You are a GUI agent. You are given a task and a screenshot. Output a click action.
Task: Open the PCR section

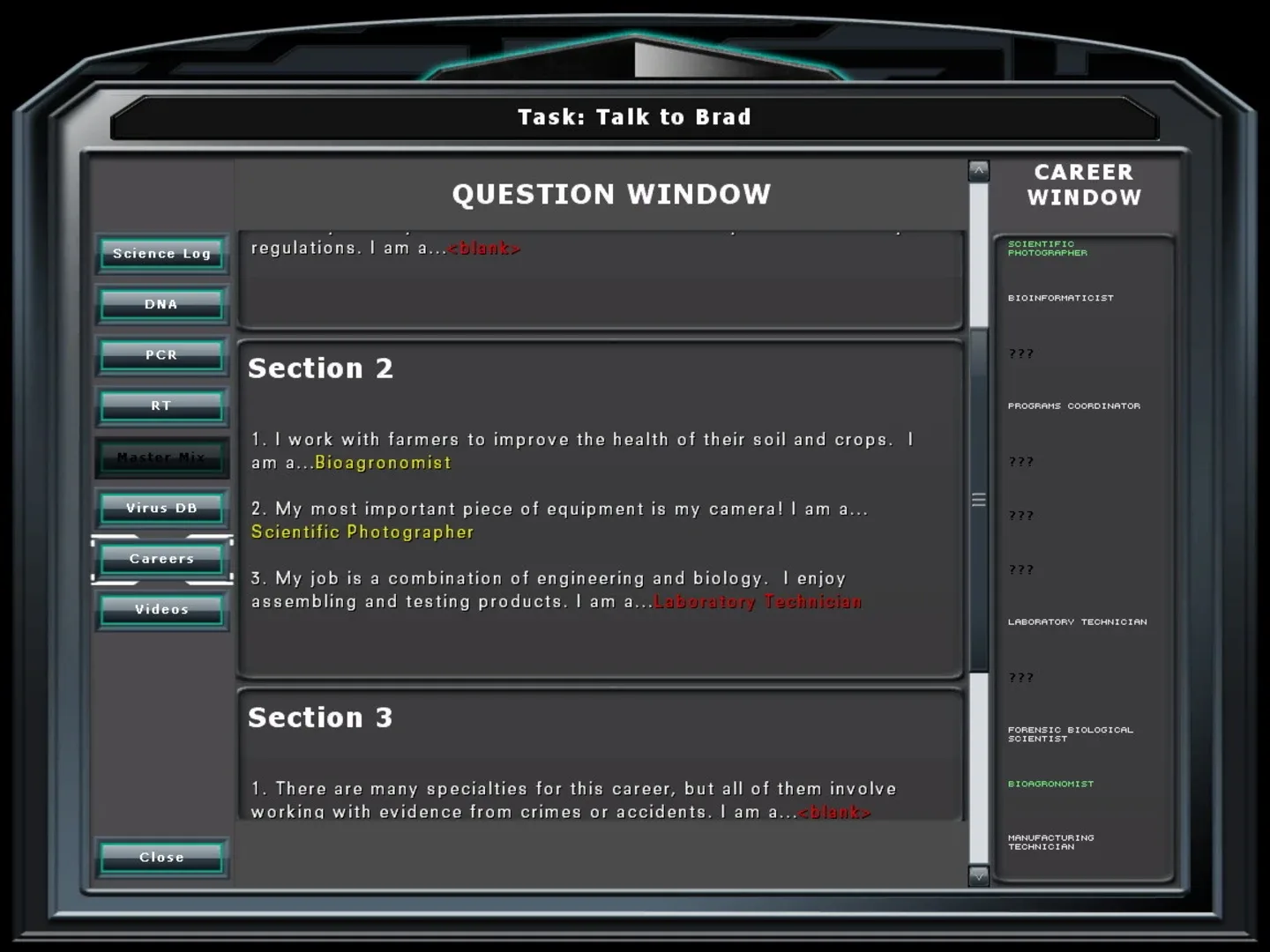(x=161, y=355)
